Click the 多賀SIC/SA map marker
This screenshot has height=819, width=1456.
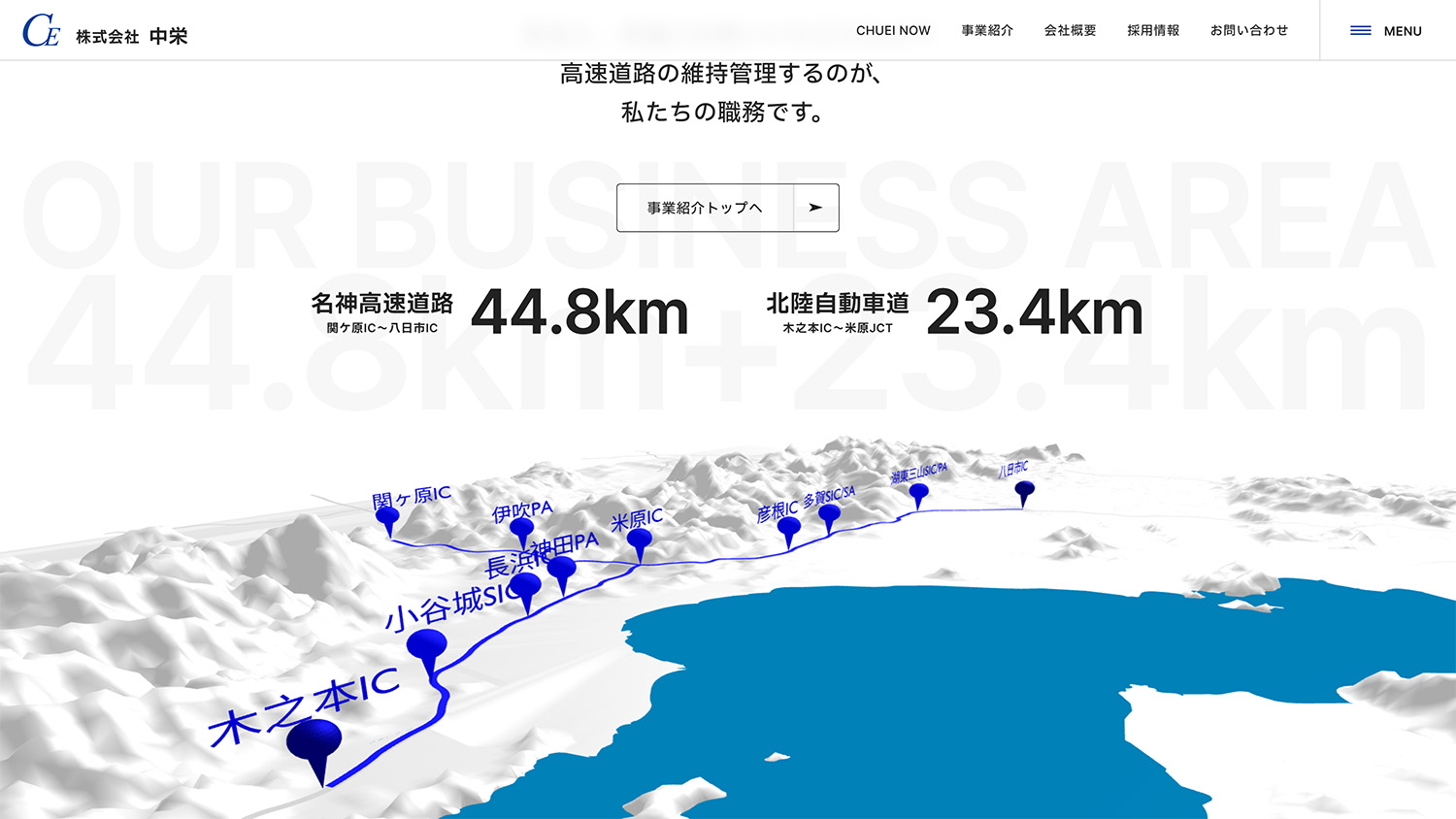coord(829,514)
